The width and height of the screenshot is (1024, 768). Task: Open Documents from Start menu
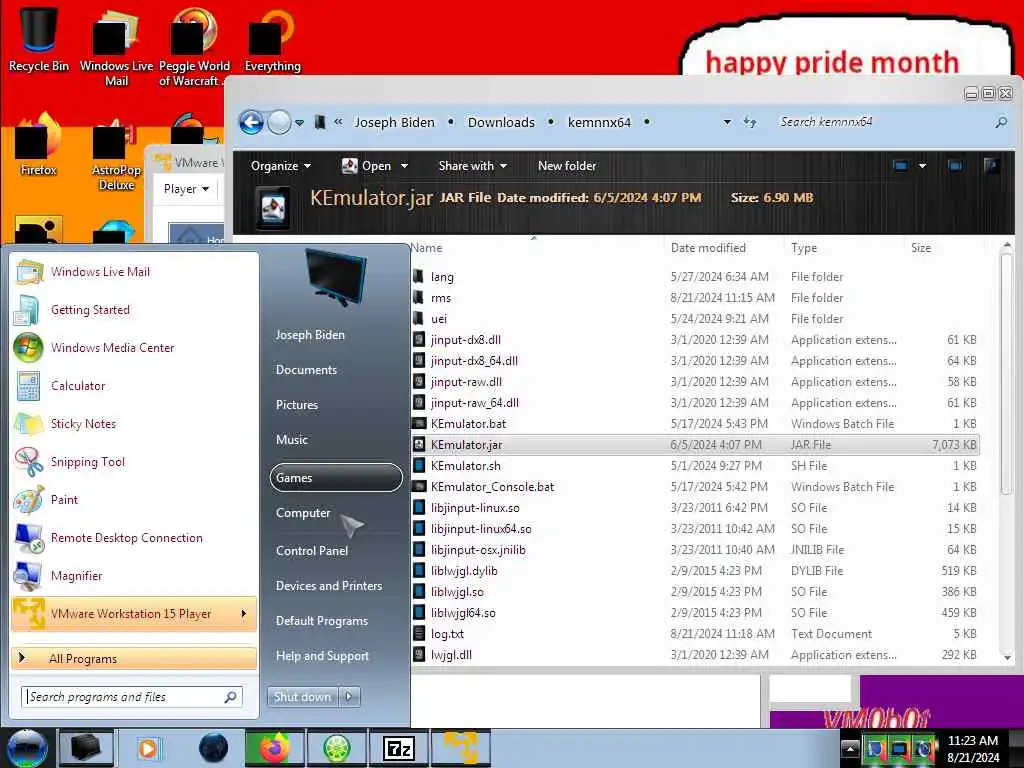[x=306, y=370]
